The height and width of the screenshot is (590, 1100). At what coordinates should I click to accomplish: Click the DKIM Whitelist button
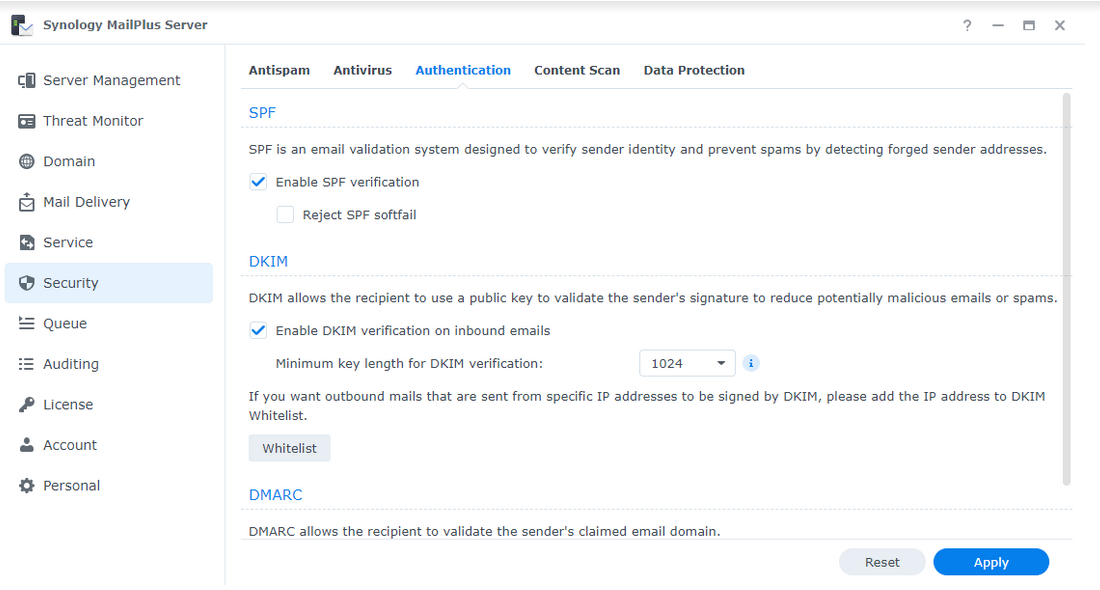coord(290,448)
